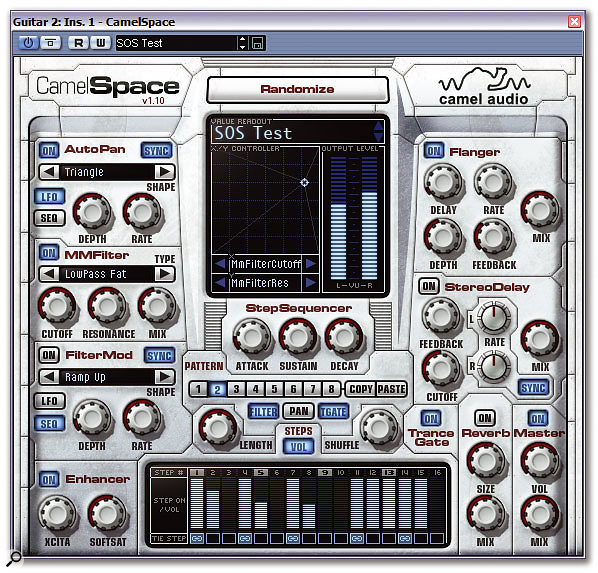
Task: Toggle StereoDelay SYNC button
Action: coord(534,388)
